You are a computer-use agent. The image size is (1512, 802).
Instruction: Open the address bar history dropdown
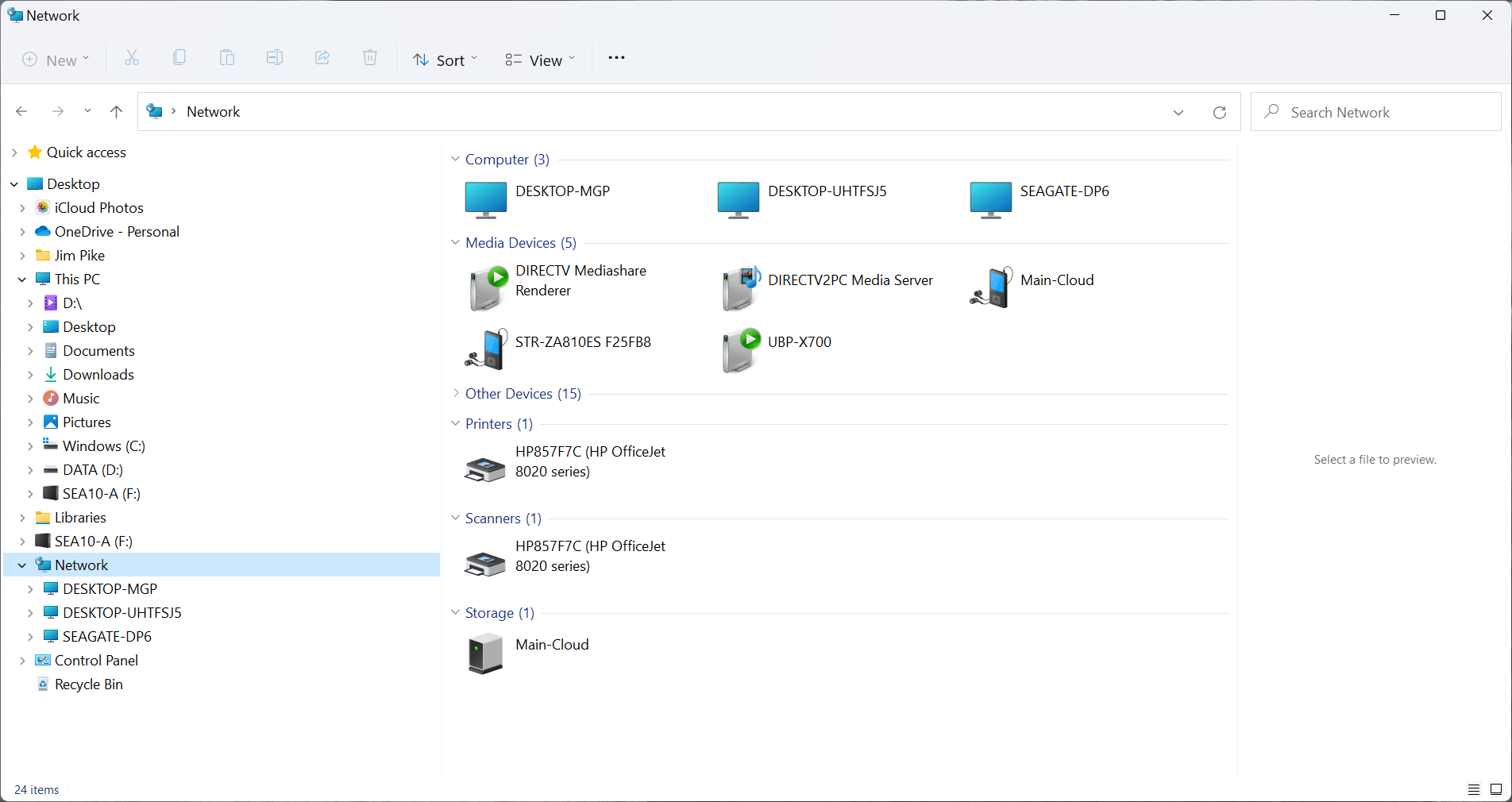click(x=1178, y=112)
